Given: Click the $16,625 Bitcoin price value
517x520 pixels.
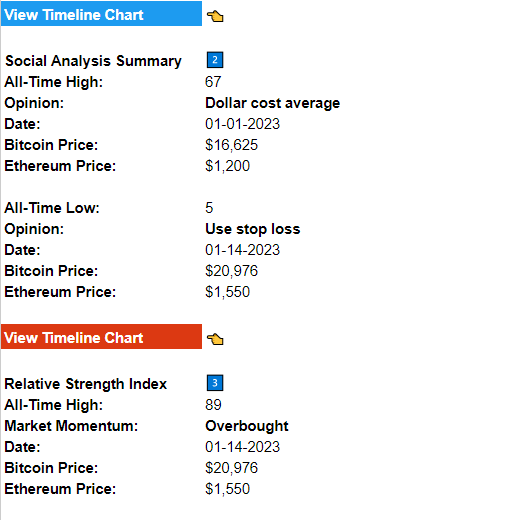Looking at the screenshot, I should 232,145.
